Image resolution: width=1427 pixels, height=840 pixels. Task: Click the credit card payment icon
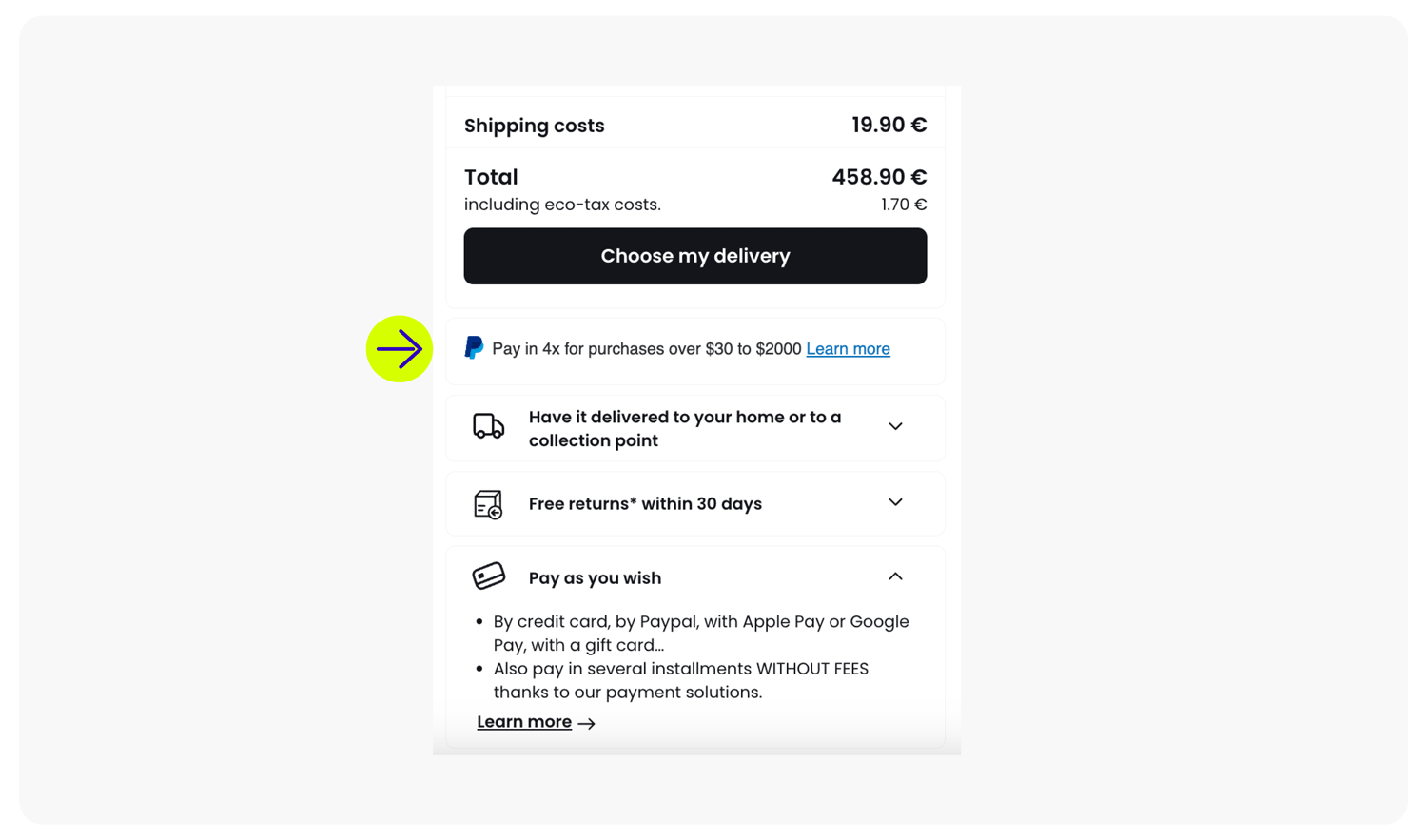(x=488, y=576)
